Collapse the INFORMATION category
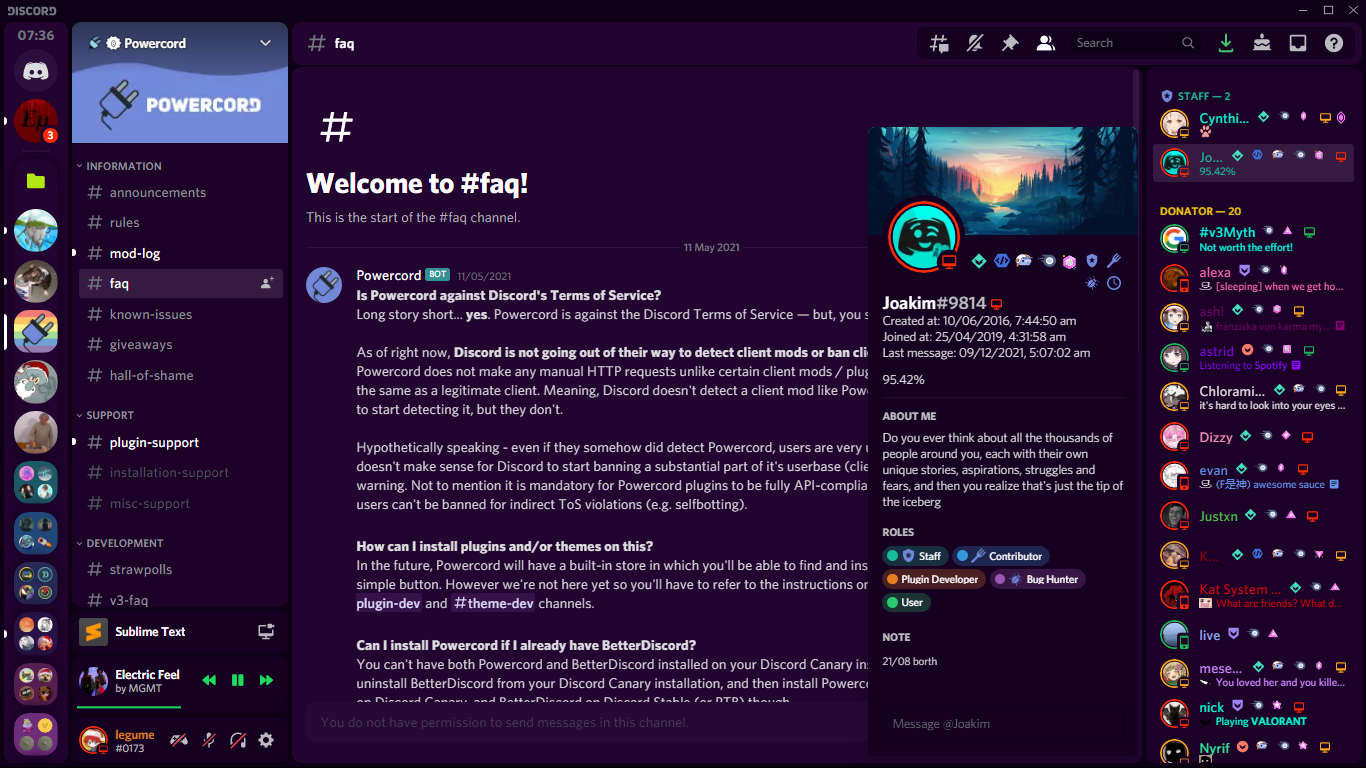The width and height of the screenshot is (1366, 768). tap(118, 166)
